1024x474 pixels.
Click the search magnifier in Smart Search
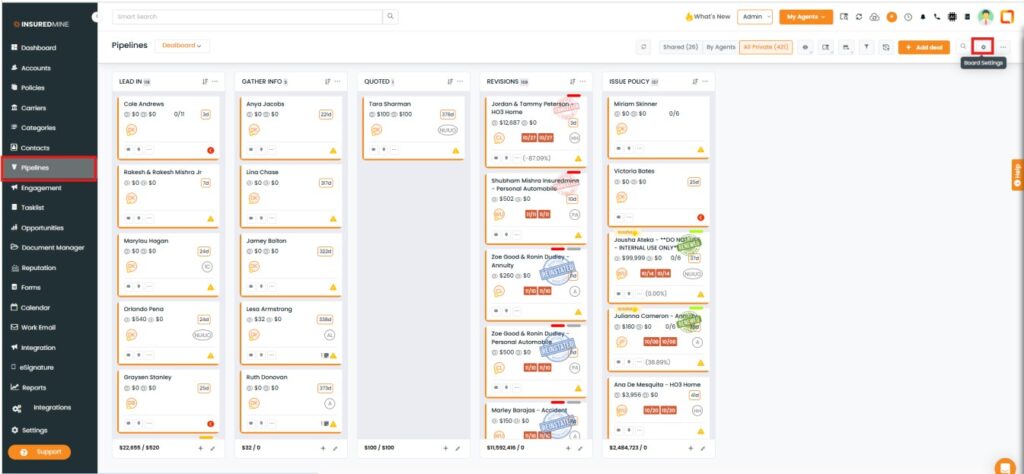(x=390, y=17)
